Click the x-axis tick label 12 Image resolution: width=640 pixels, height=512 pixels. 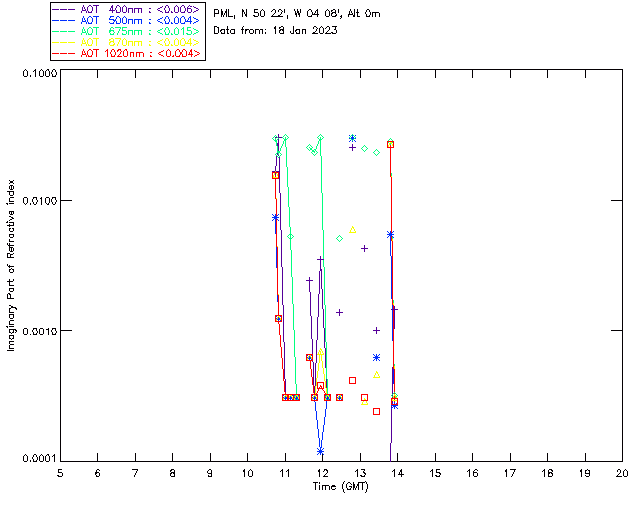click(322, 474)
